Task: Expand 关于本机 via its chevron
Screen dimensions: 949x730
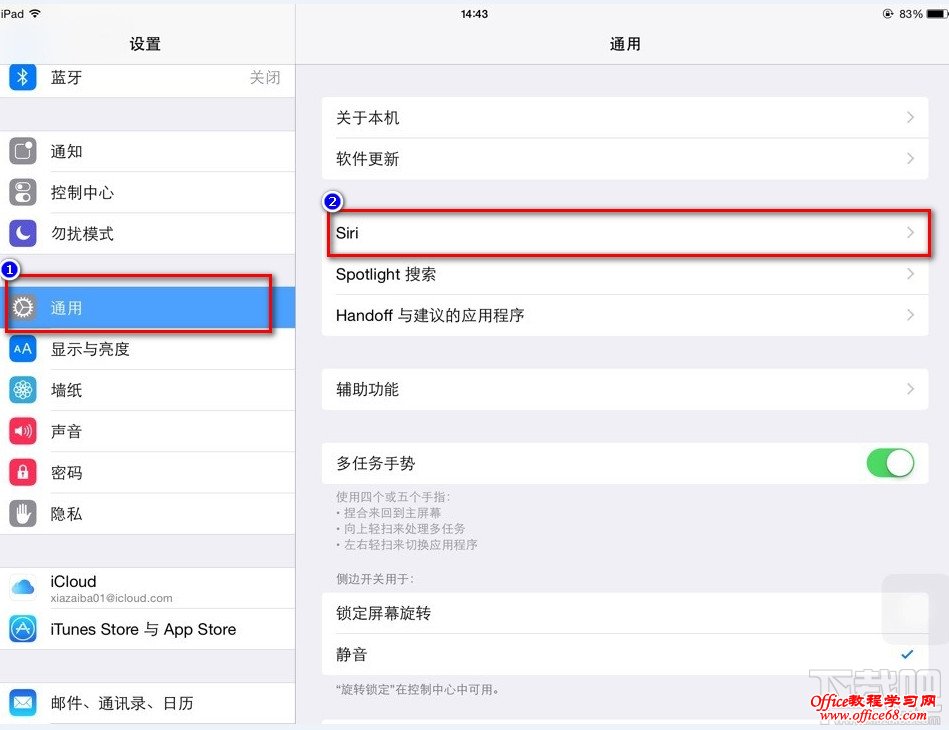Action: [x=910, y=117]
